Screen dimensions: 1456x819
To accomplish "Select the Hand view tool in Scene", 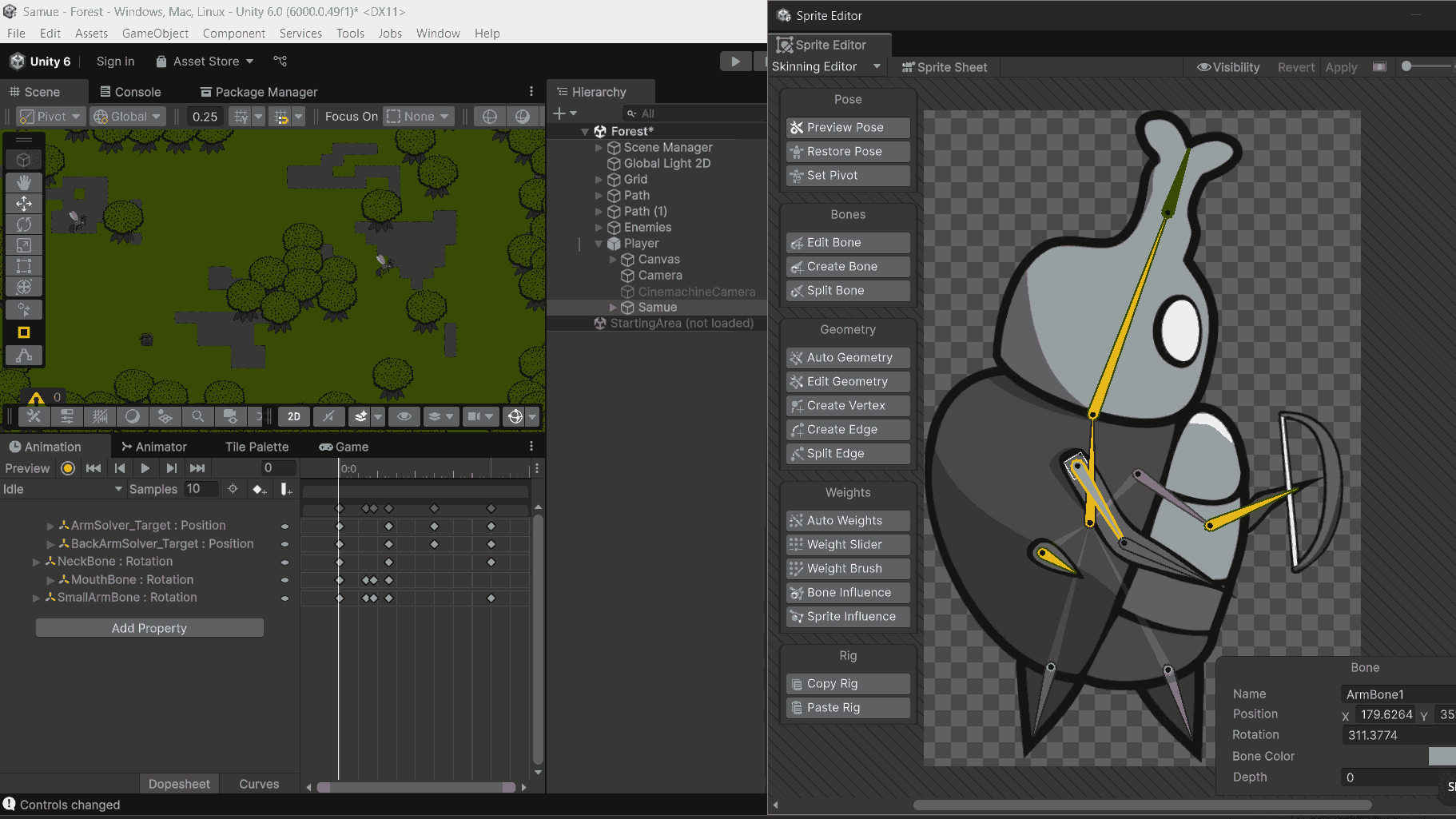I will [x=24, y=183].
